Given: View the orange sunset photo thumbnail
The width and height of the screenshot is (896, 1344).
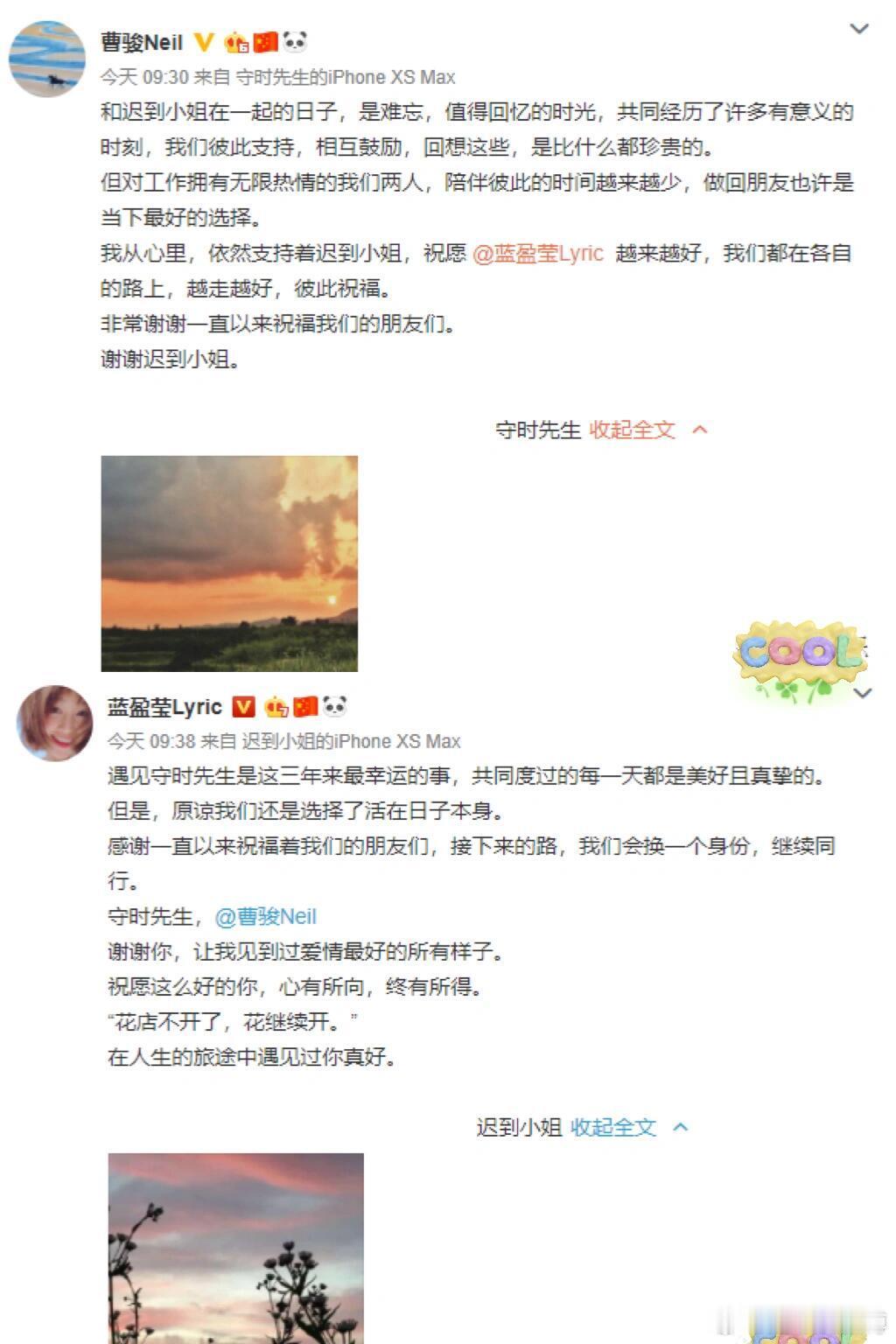Looking at the screenshot, I should 229,563.
